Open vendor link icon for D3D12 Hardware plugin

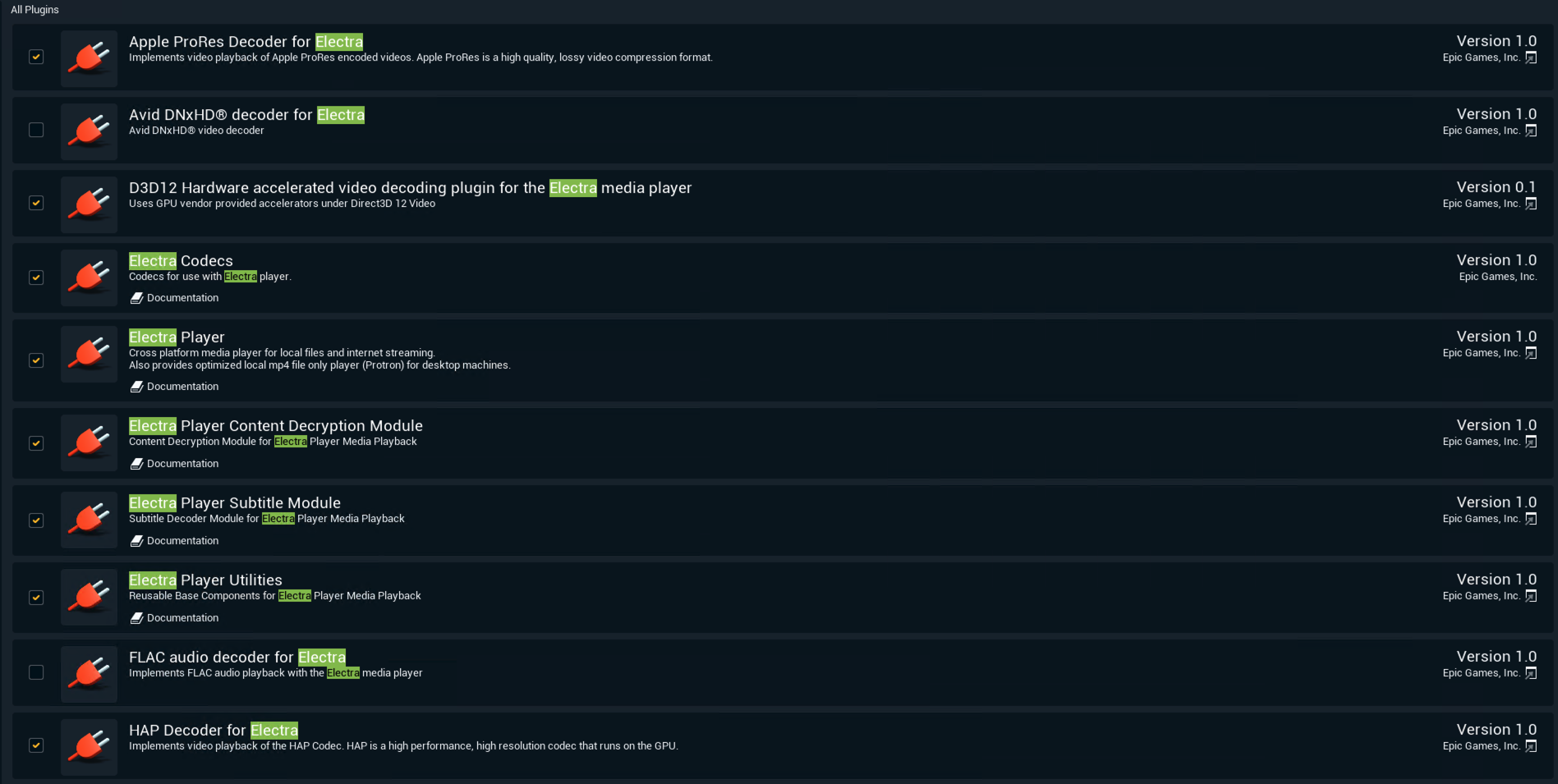(x=1531, y=204)
